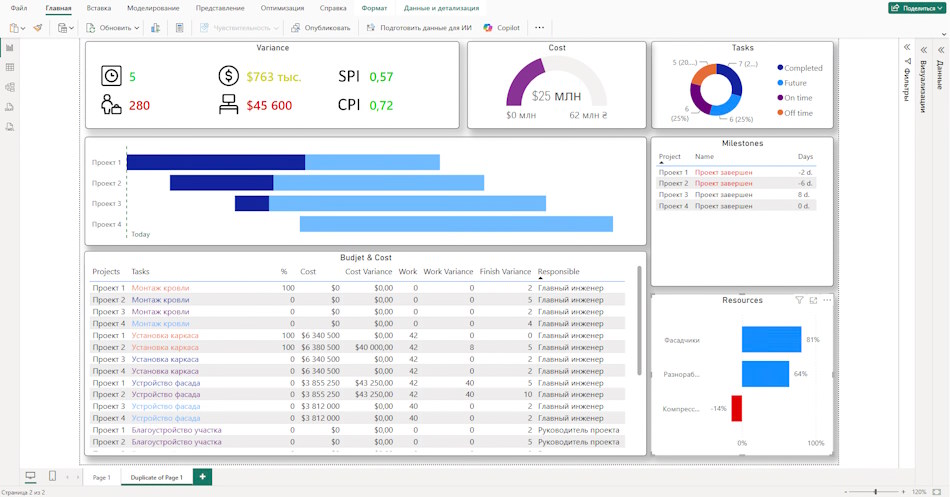The width and height of the screenshot is (950, 497).
Task: Click the Project header in Milestones
Action: 669,156
